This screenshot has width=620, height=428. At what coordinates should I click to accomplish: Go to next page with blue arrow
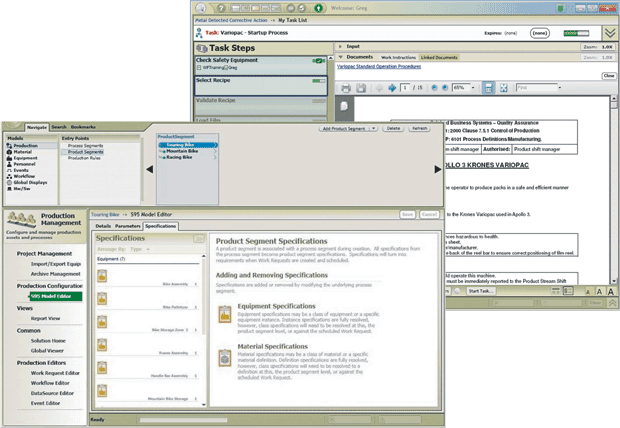pos(392,88)
